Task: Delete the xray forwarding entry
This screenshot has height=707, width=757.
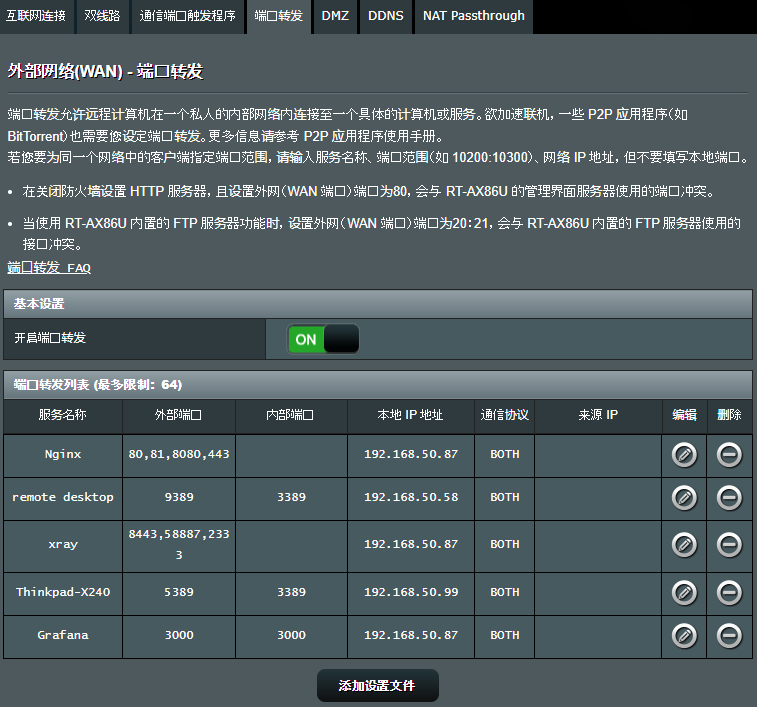Action: pos(729,545)
